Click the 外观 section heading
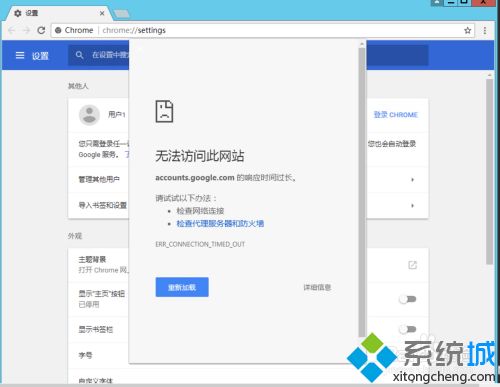Viewport: 500px width, 387px height. pyautogui.click(x=75, y=236)
